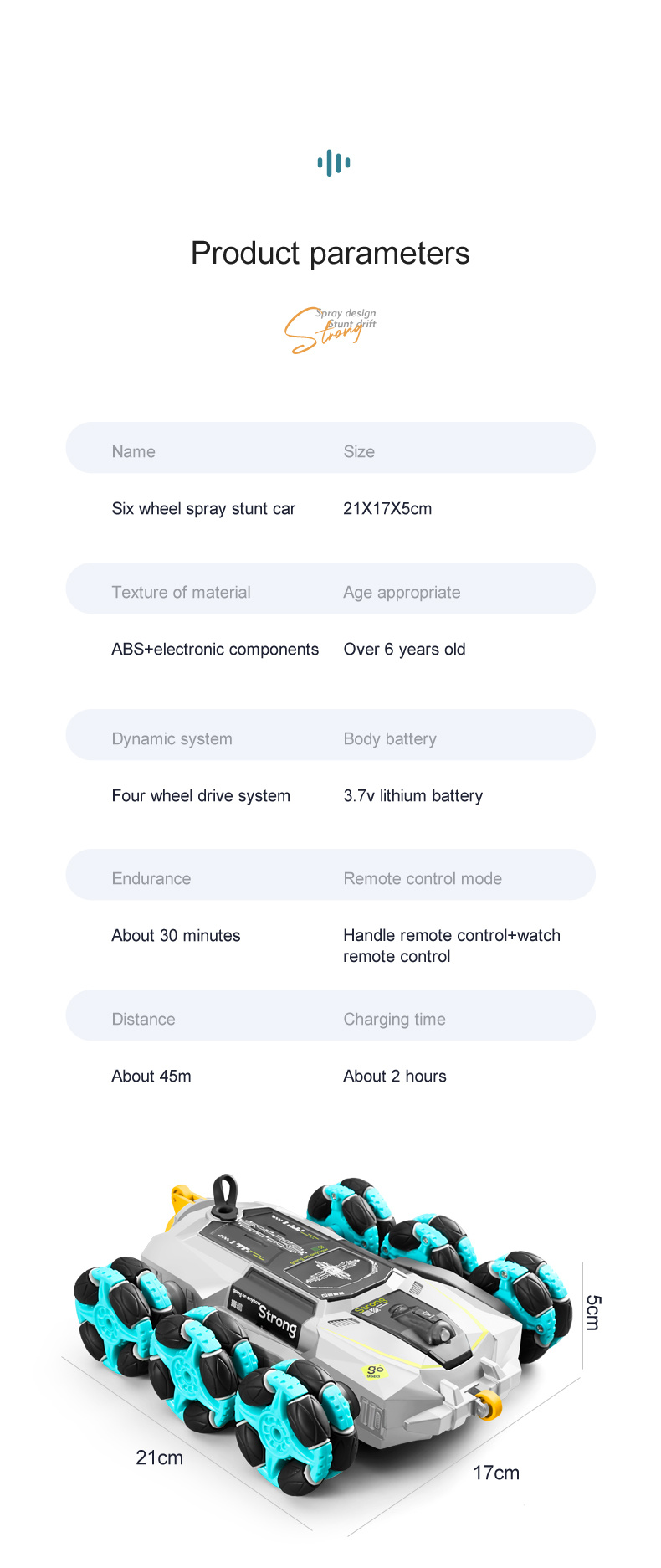
Task: Click the orange Strong signature logo
Action: pos(330,330)
